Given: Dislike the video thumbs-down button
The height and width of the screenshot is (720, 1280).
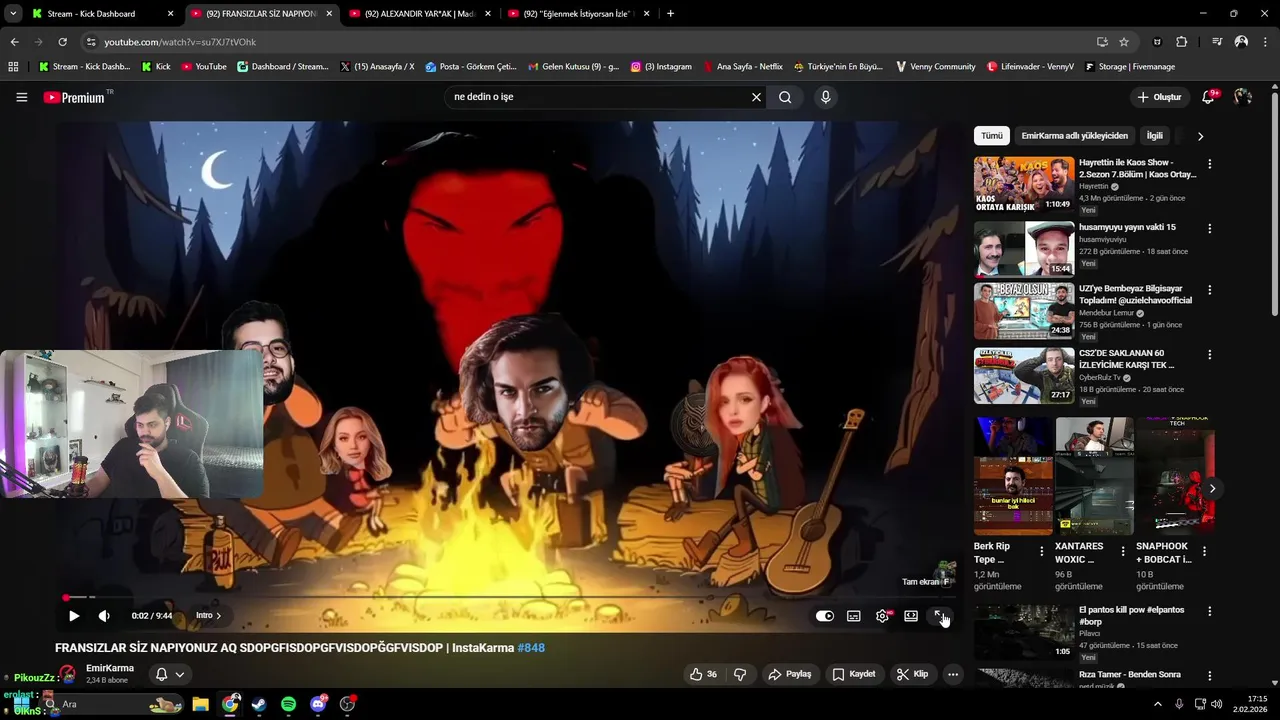Looking at the screenshot, I should click(740, 674).
